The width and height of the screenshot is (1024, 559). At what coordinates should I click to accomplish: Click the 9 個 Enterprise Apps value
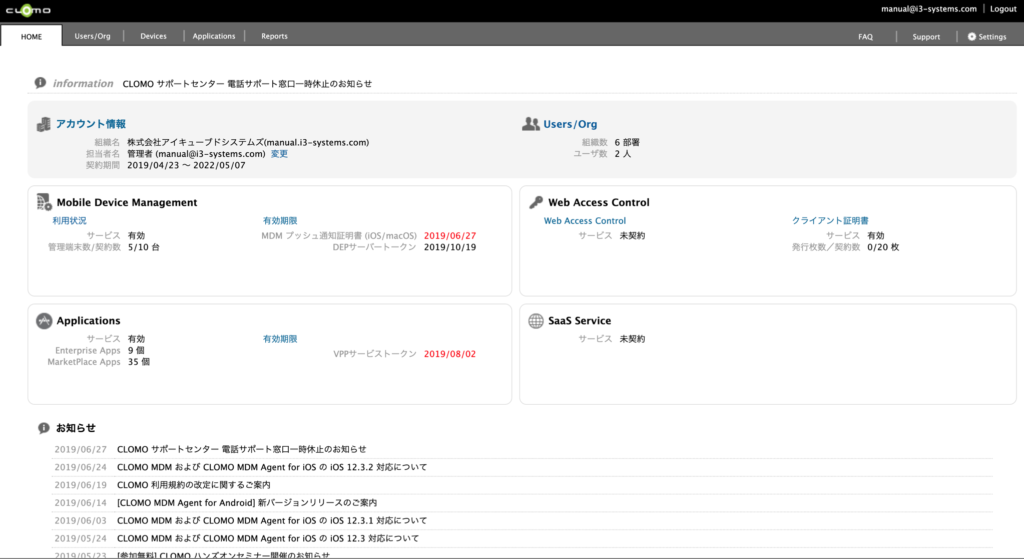point(138,350)
